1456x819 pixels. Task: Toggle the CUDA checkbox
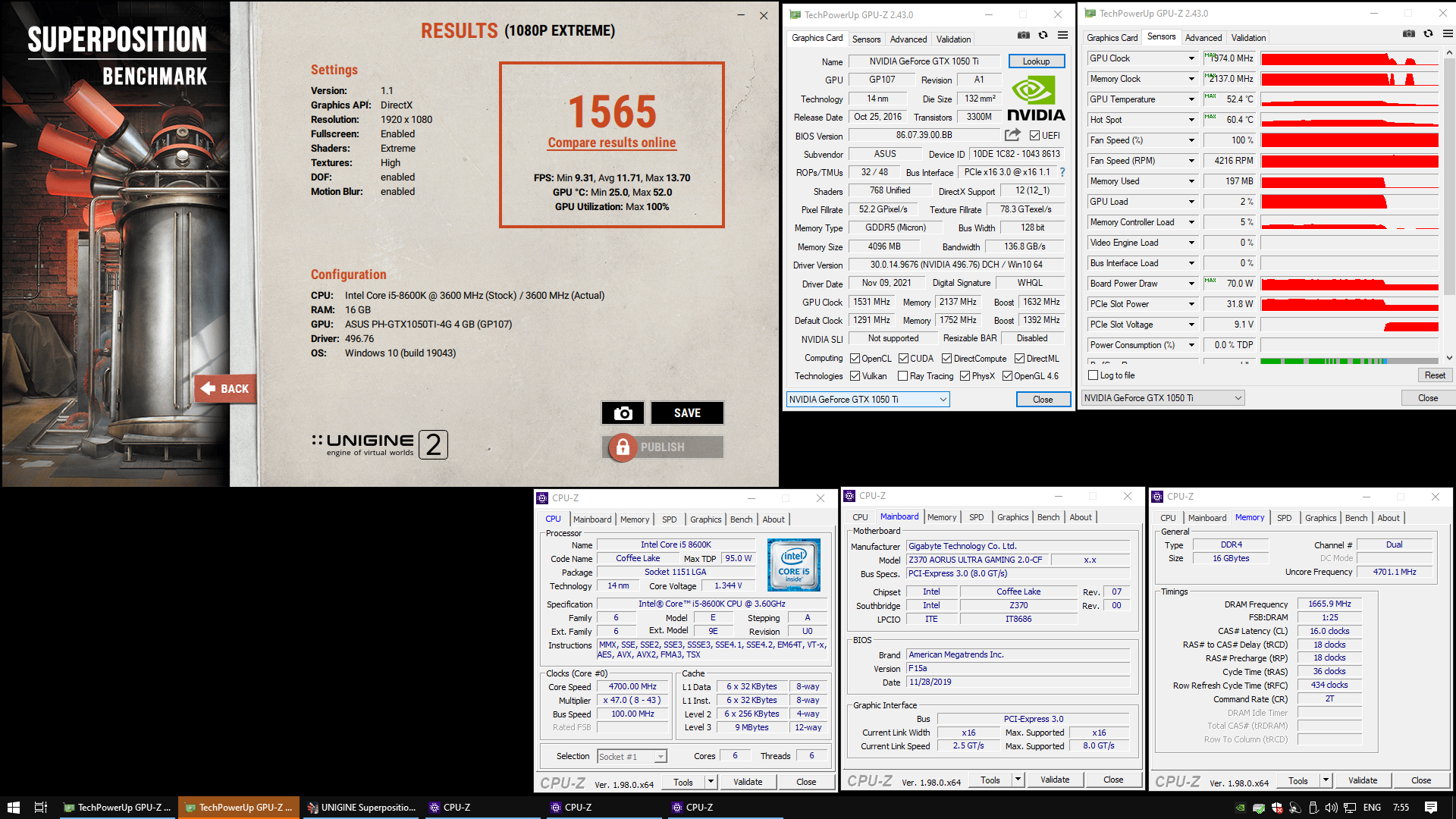click(x=903, y=359)
